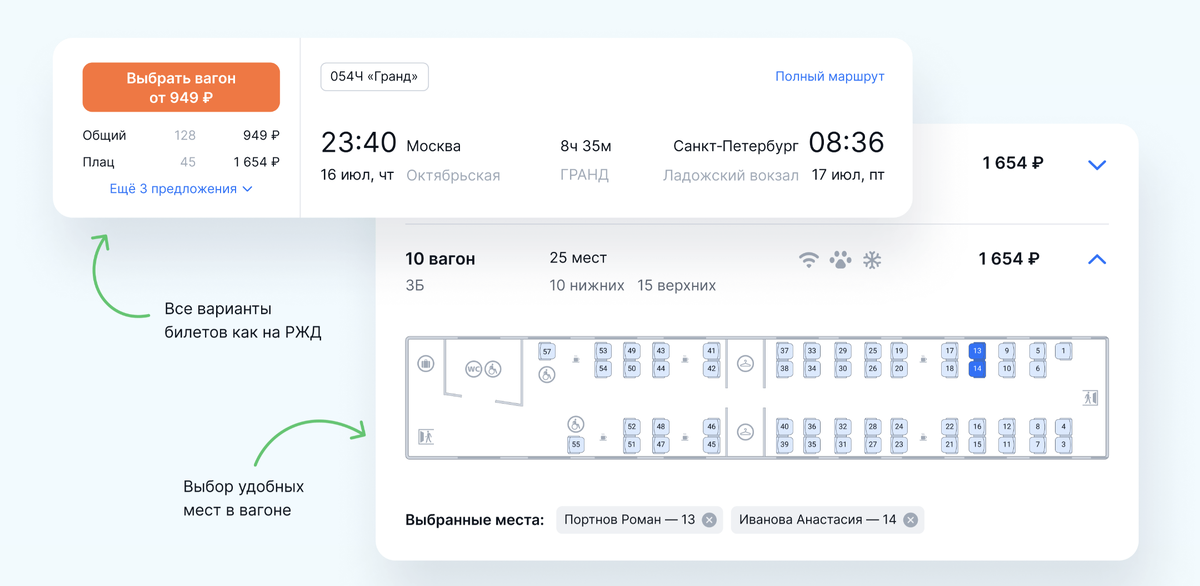This screenshot has width=1200, height=586.
Task: Click the wheelchair icon above seat 55
Action: click(x=575, y=423)
